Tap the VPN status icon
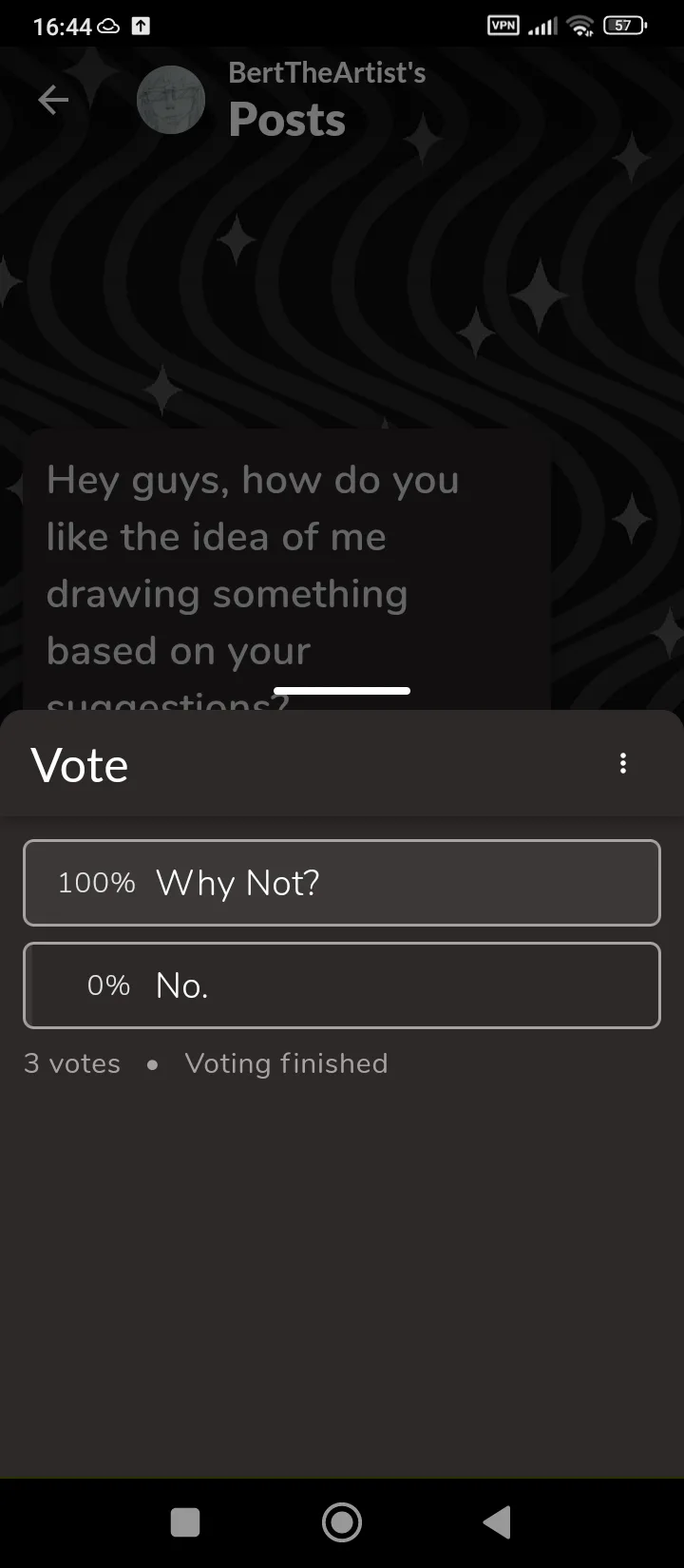684x1568 pixels. pyautogui.click(x=503, y=26)
